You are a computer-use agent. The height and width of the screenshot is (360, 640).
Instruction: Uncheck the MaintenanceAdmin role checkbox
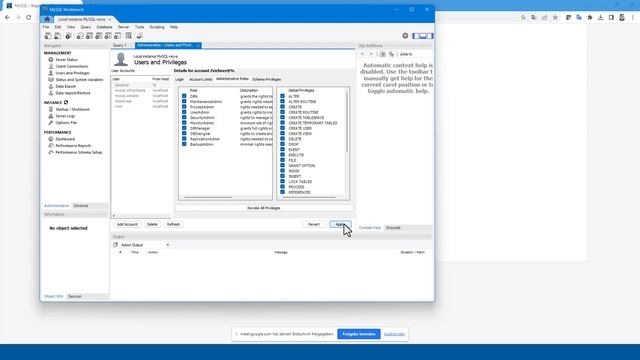pyautogui.click(x=184, y=102)
